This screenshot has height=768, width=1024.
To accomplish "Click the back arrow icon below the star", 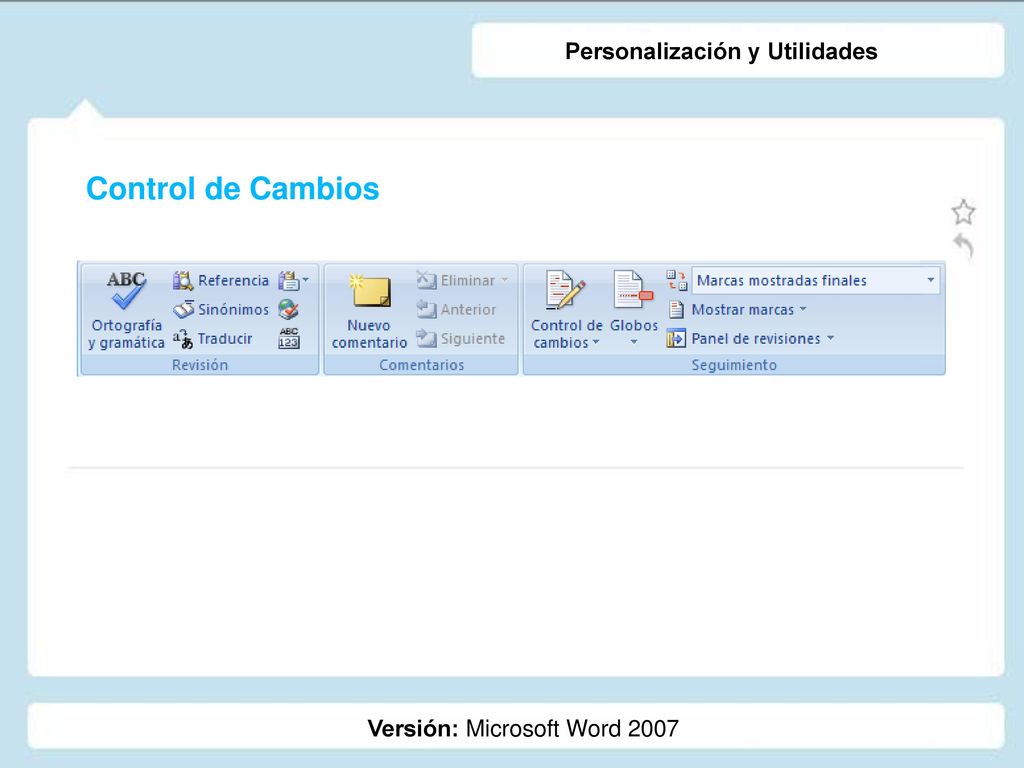I will (964, 246).
